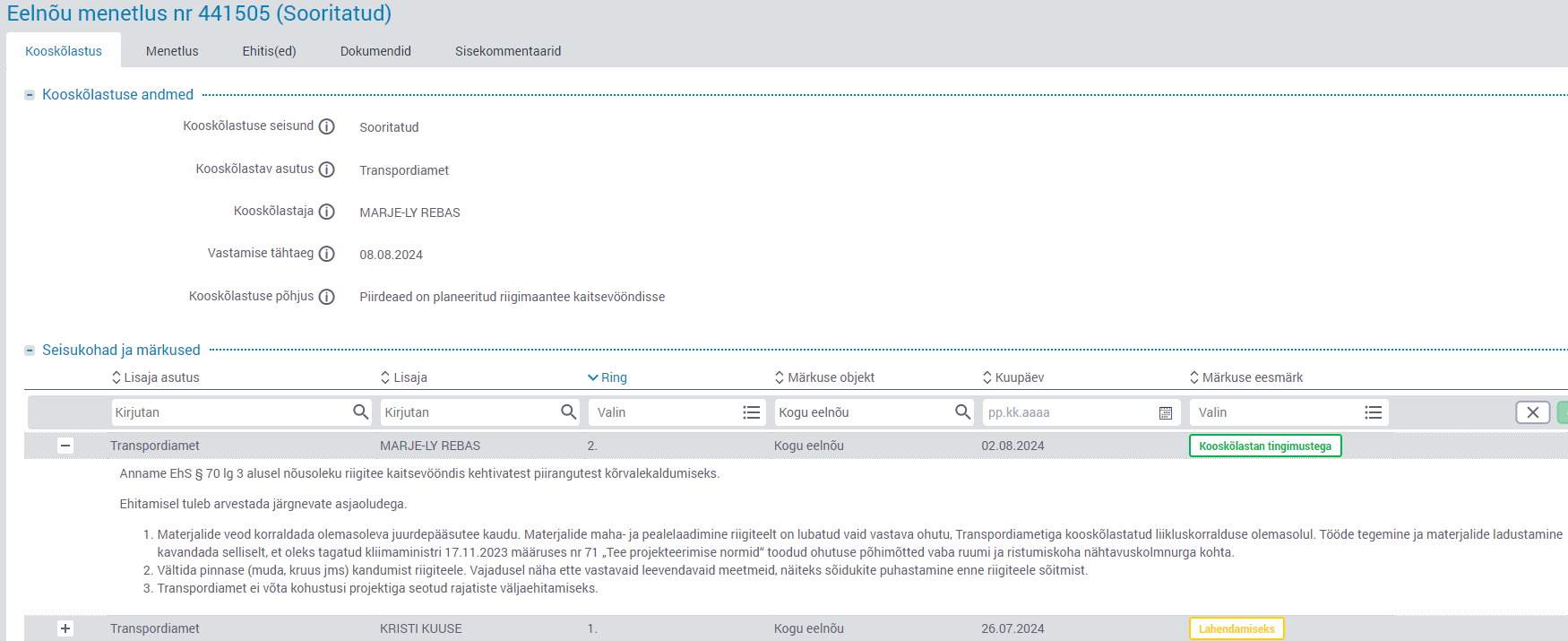Image resolution: width=1568 pixels, height=641 pixels.
Task: Open list icon in Märkuse eesmärk filter
Action: point(1373,412)
